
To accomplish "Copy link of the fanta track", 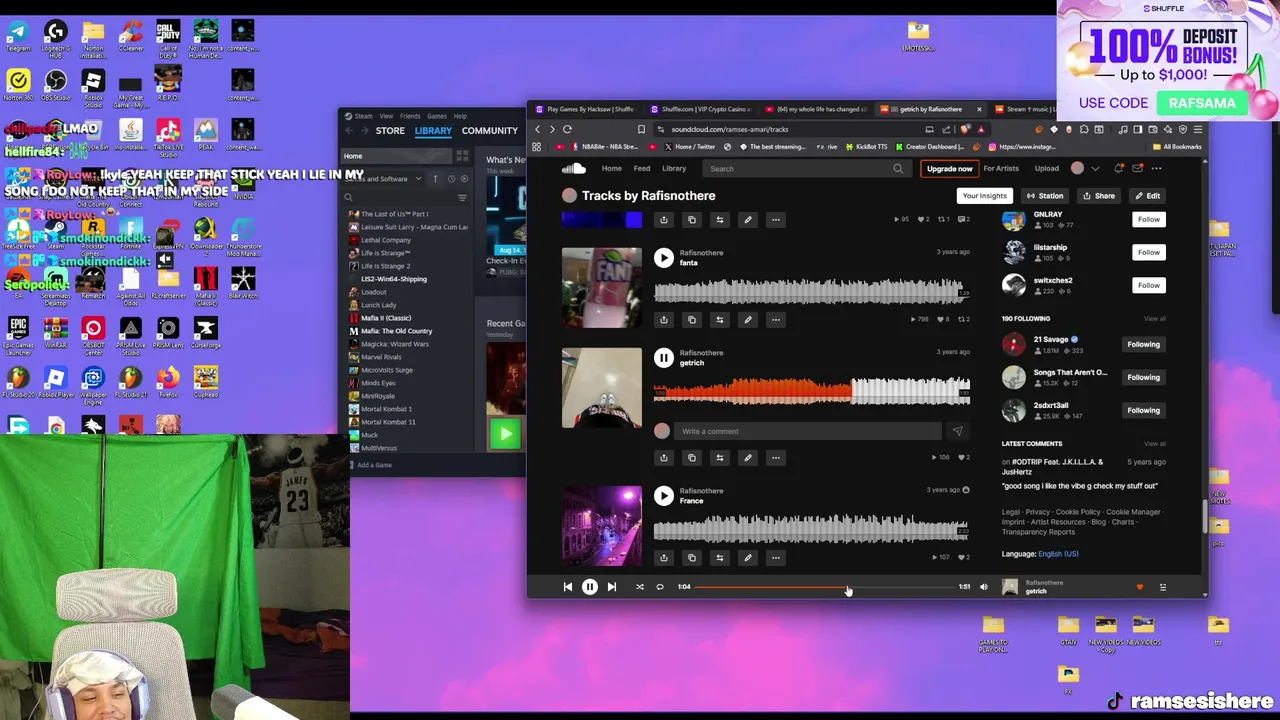I will (691, 320).
